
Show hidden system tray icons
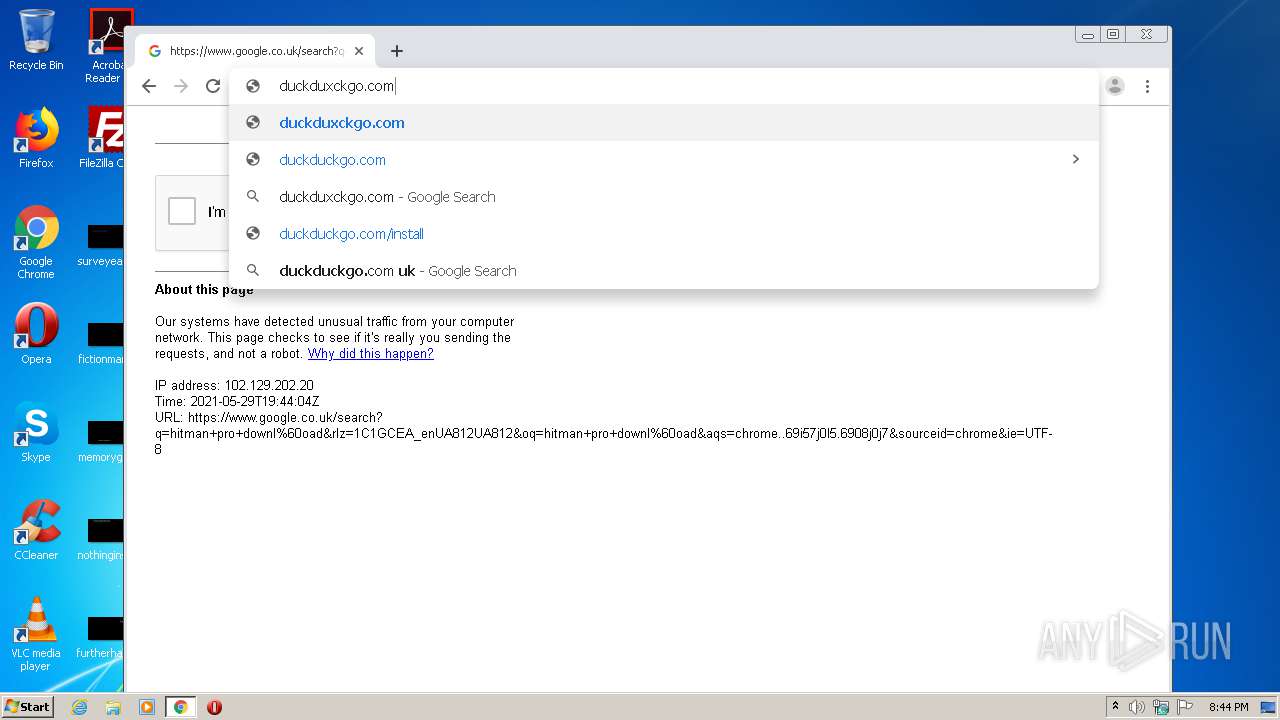point(1115,707)
